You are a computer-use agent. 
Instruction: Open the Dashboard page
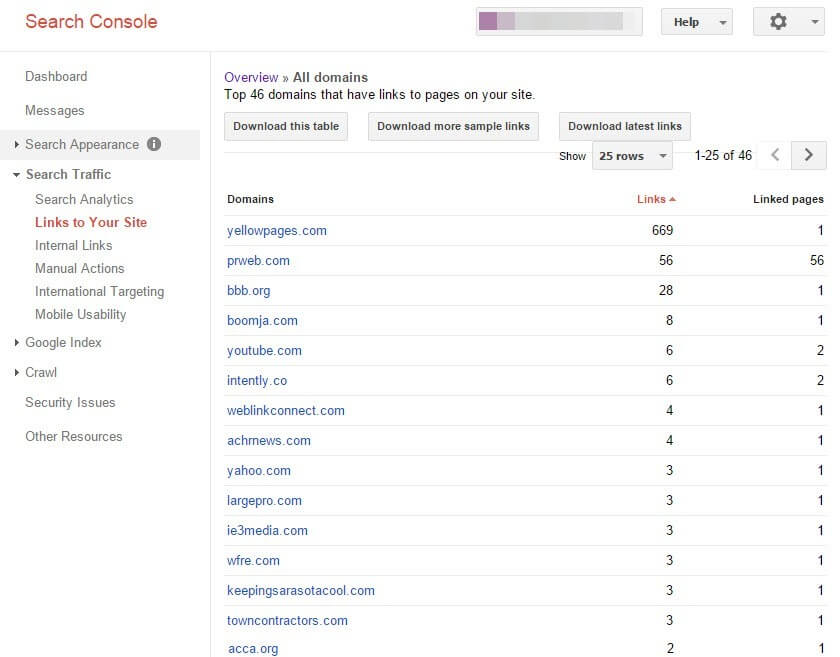pyautogui.click(x=56, y=77)
